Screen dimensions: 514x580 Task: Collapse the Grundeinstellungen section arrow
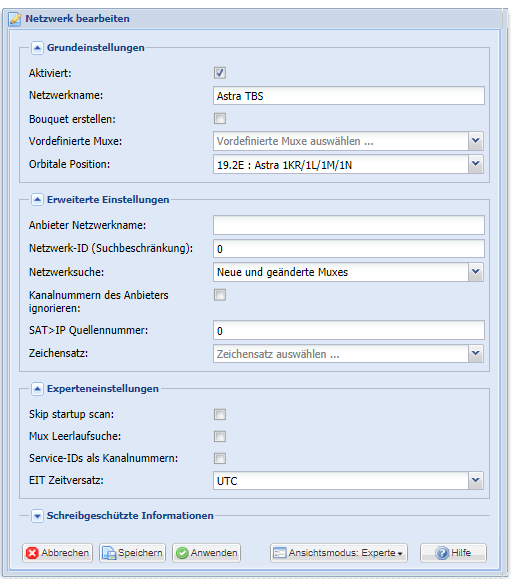37,48
